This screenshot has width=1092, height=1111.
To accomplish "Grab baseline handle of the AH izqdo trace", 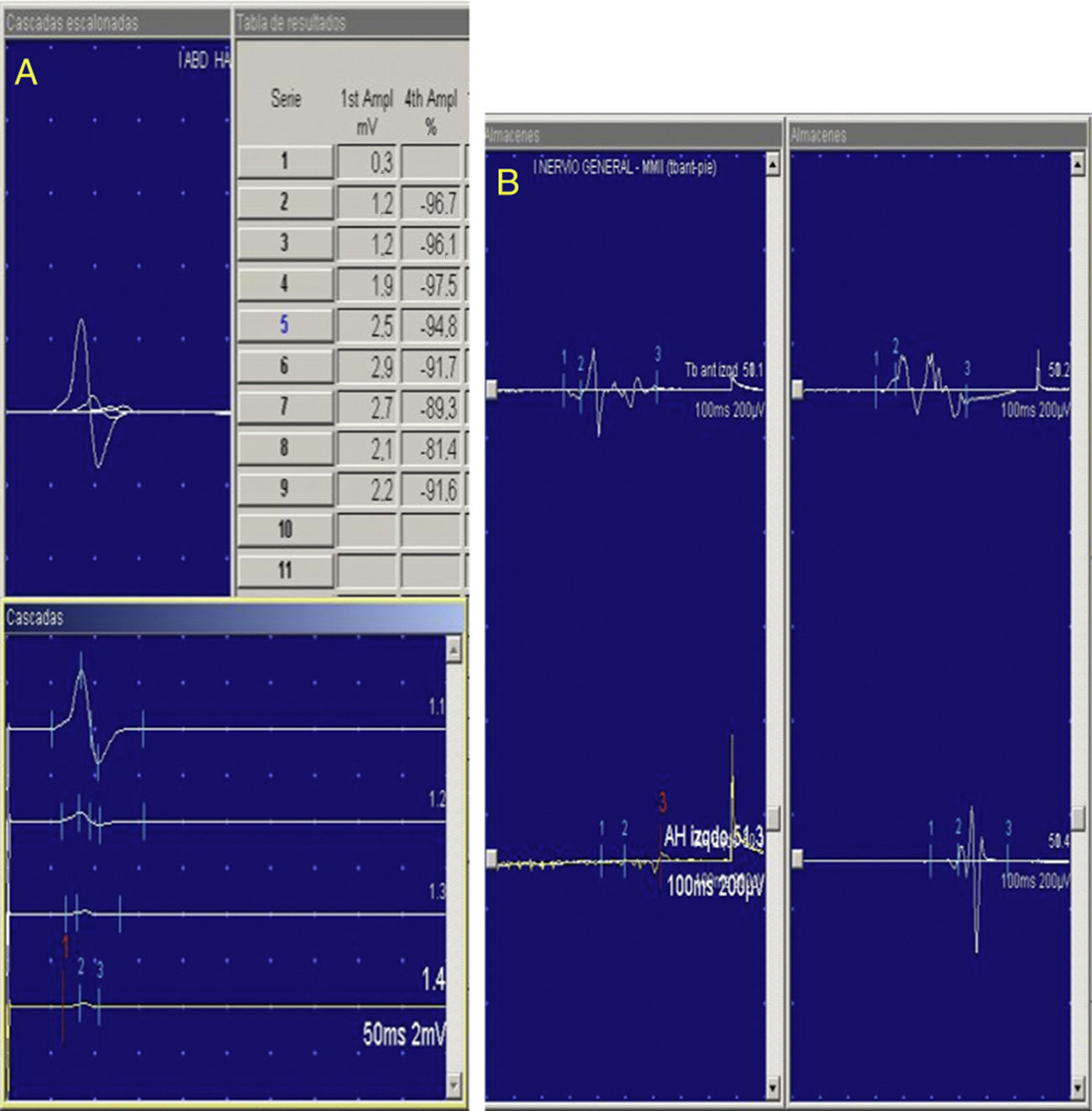I will click(x=491, y=858).
